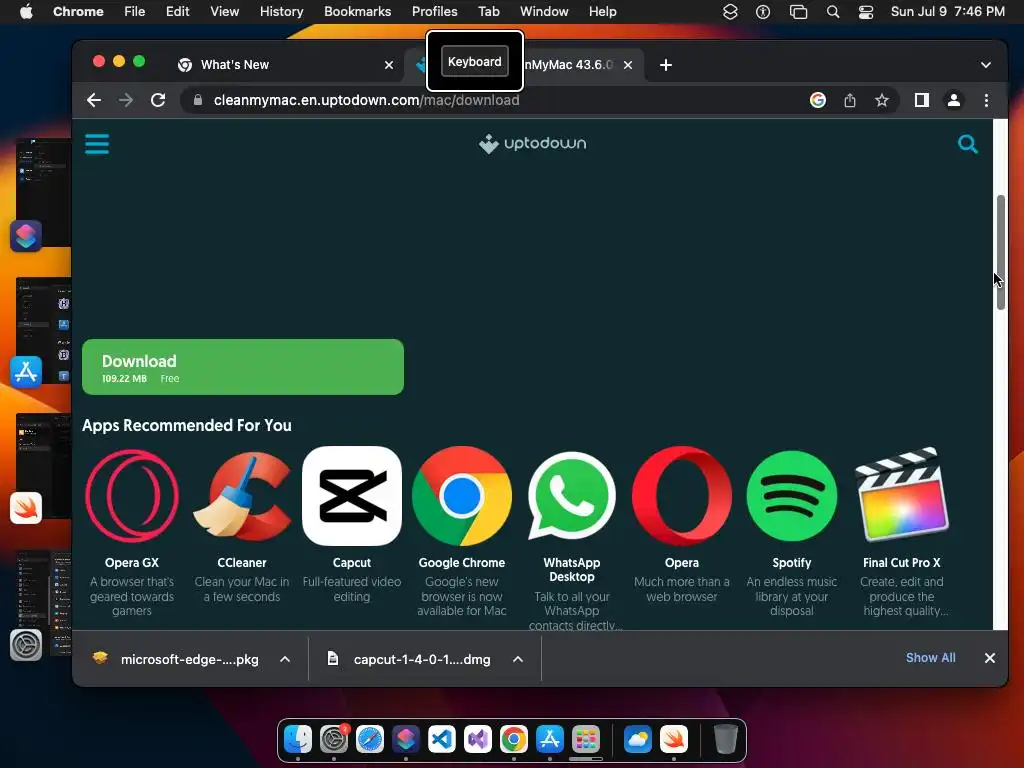Open the Spotify app icon
1024x768 pixels.
[792, 496]
